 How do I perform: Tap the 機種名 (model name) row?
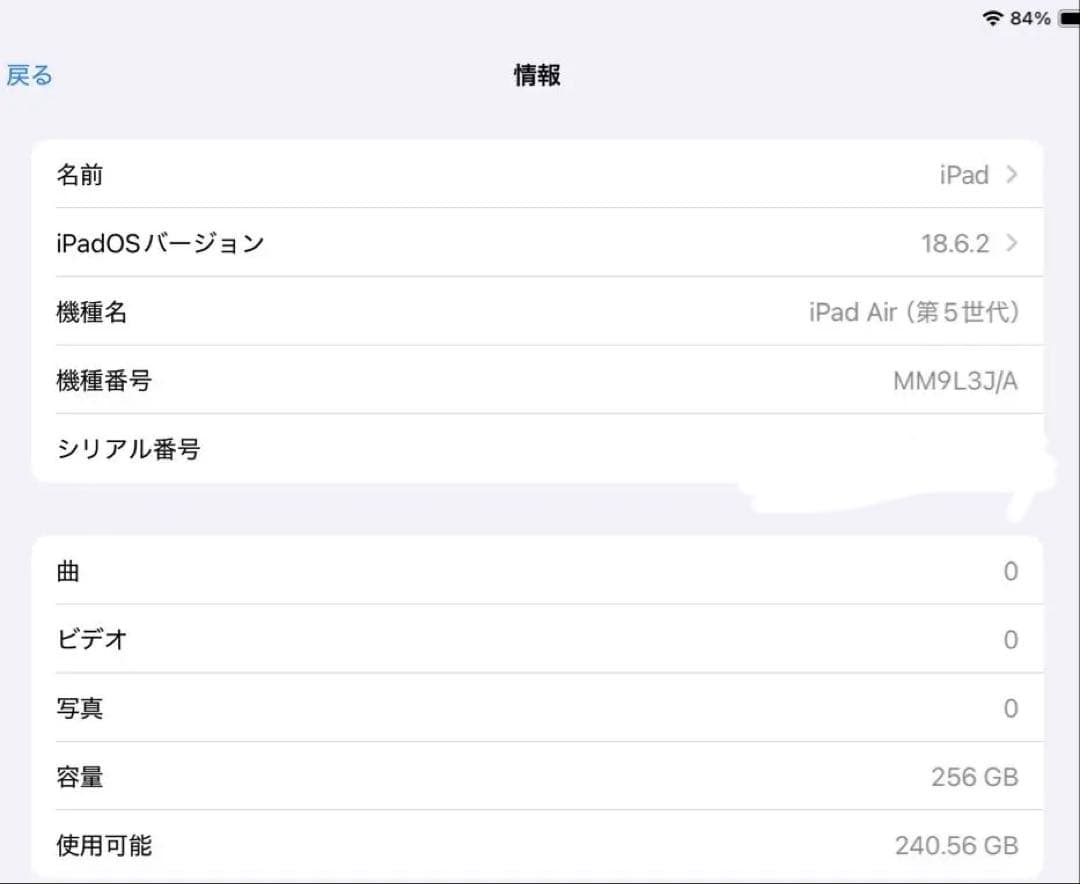click(540, 312)
